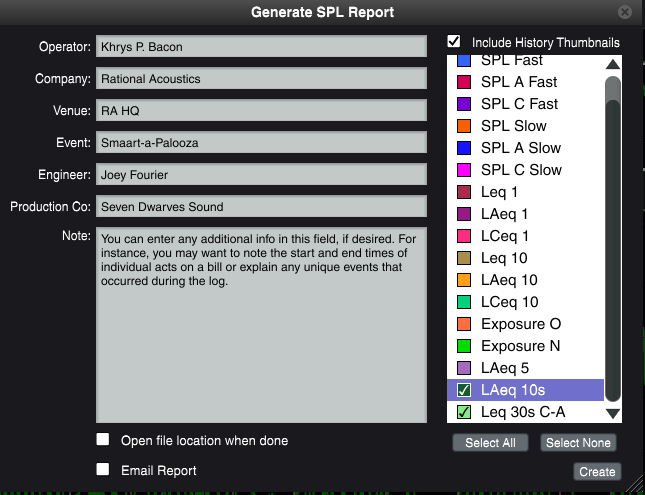Click the Select All button

(x=490, y=443)
